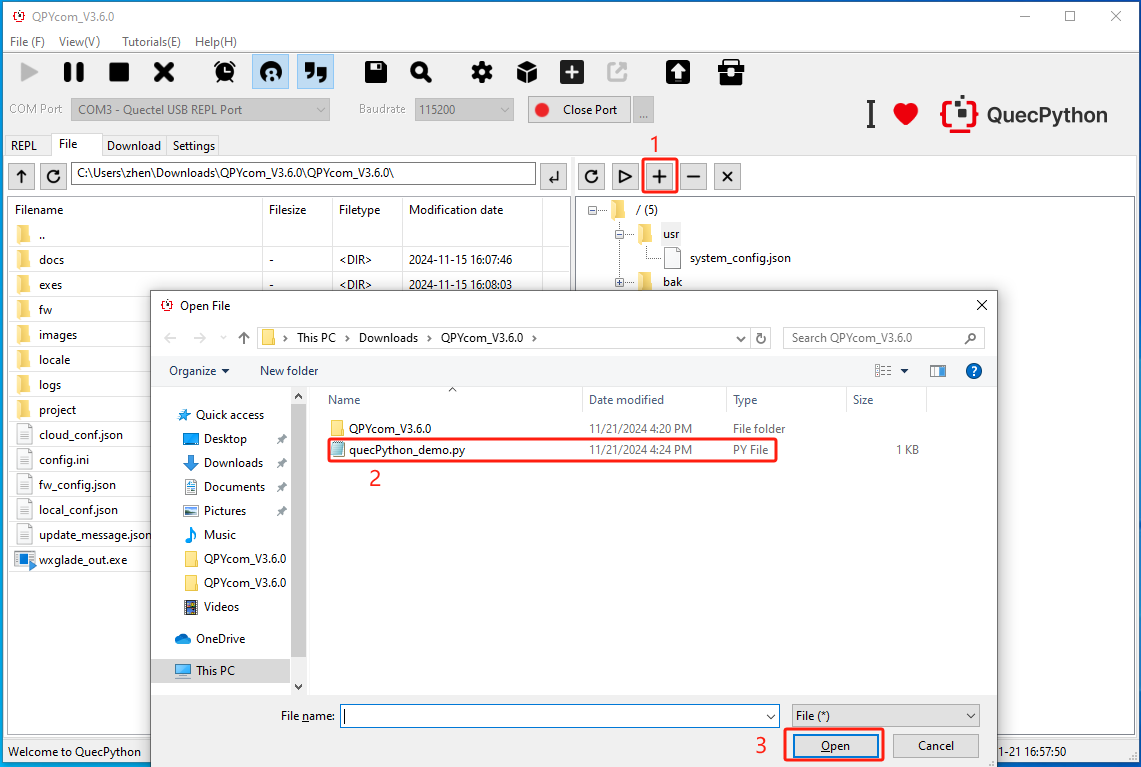The width and height of the screenshot is (1141, 767).
Task: Click the grayed export arrow icon
Action: point(617,72)
